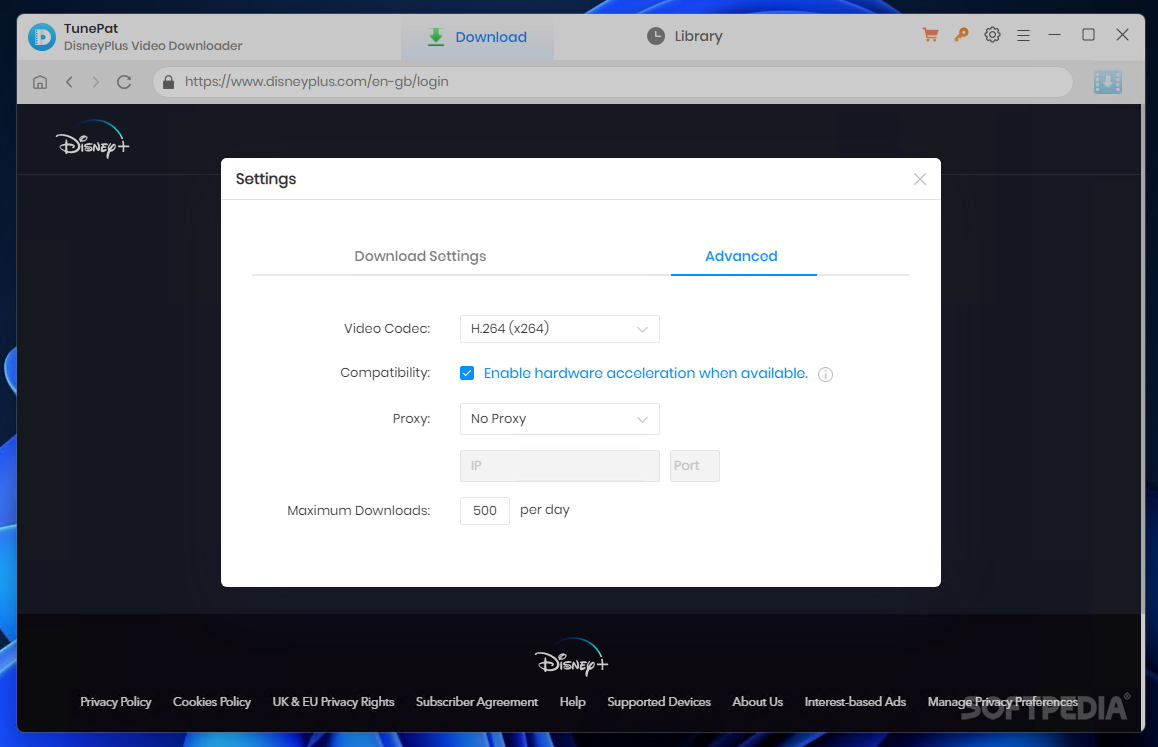
Task: Open Manage Privacy Preferences link
Action: (x=1003, y=702)
